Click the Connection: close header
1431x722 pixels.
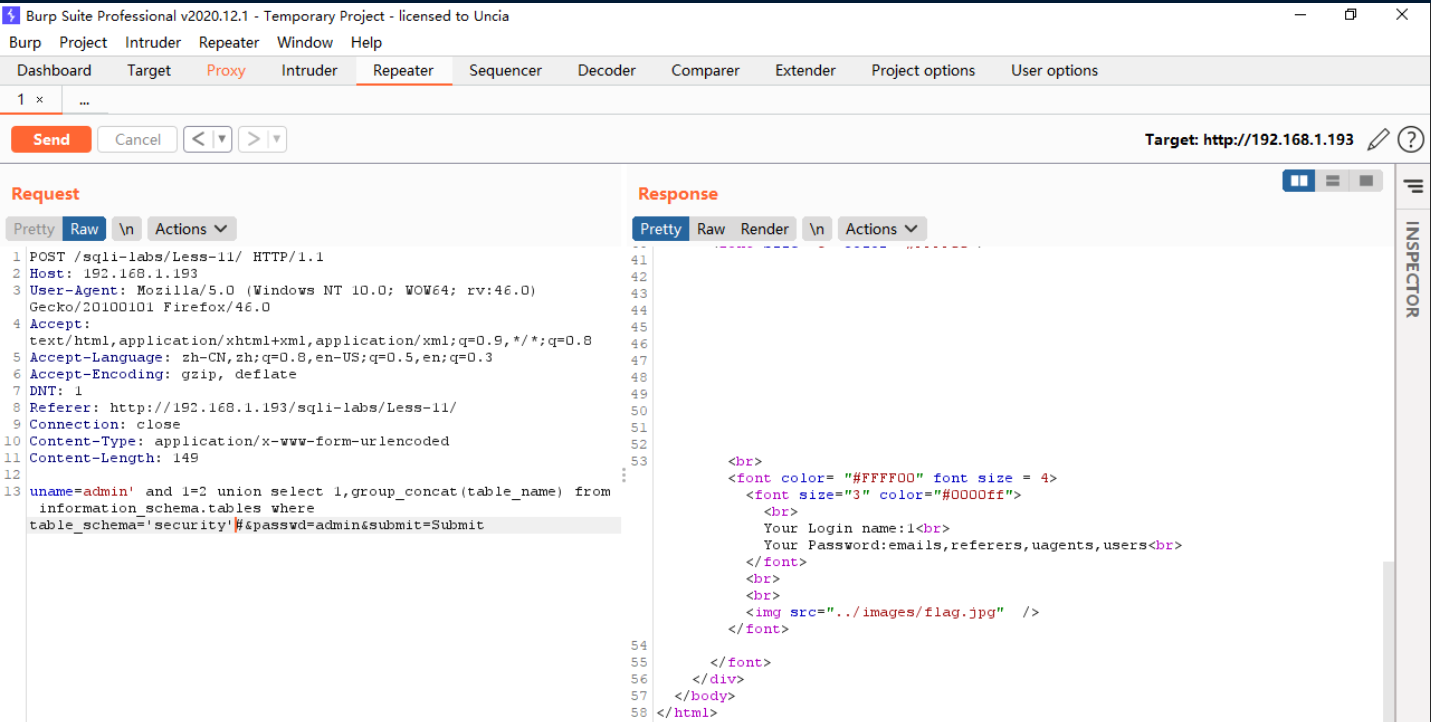click(104, 424)
